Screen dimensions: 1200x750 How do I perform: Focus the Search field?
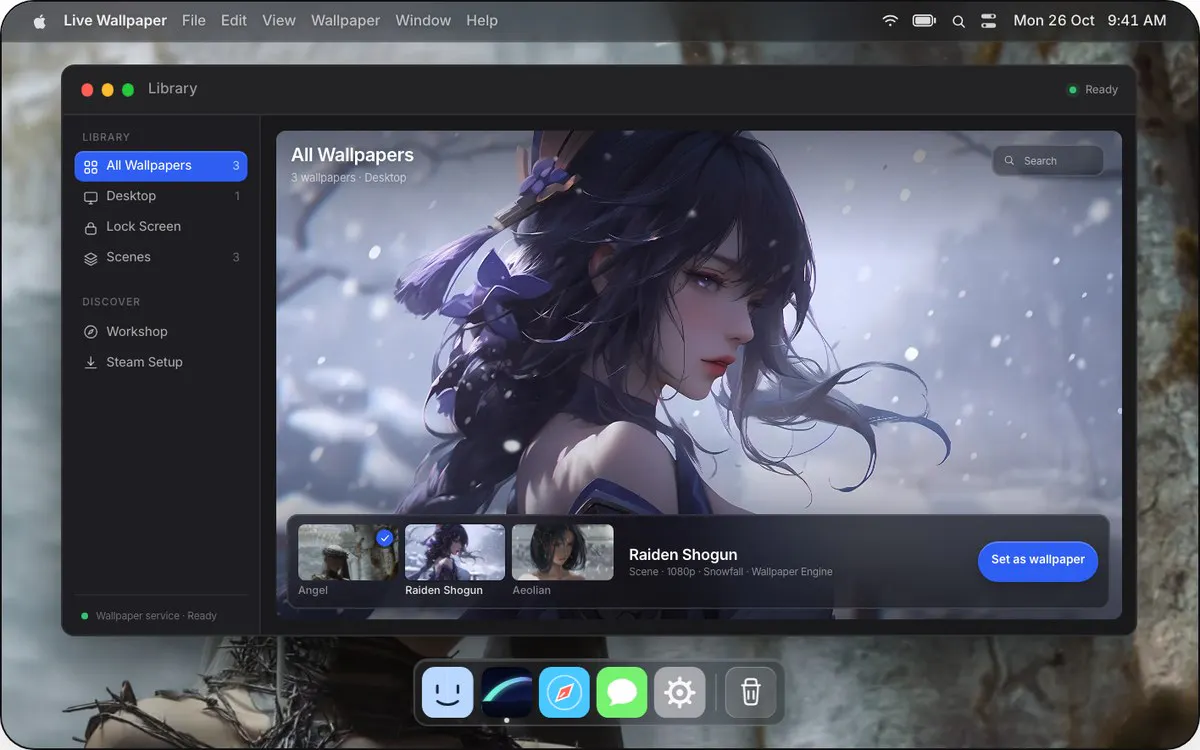coord(1048,161)
